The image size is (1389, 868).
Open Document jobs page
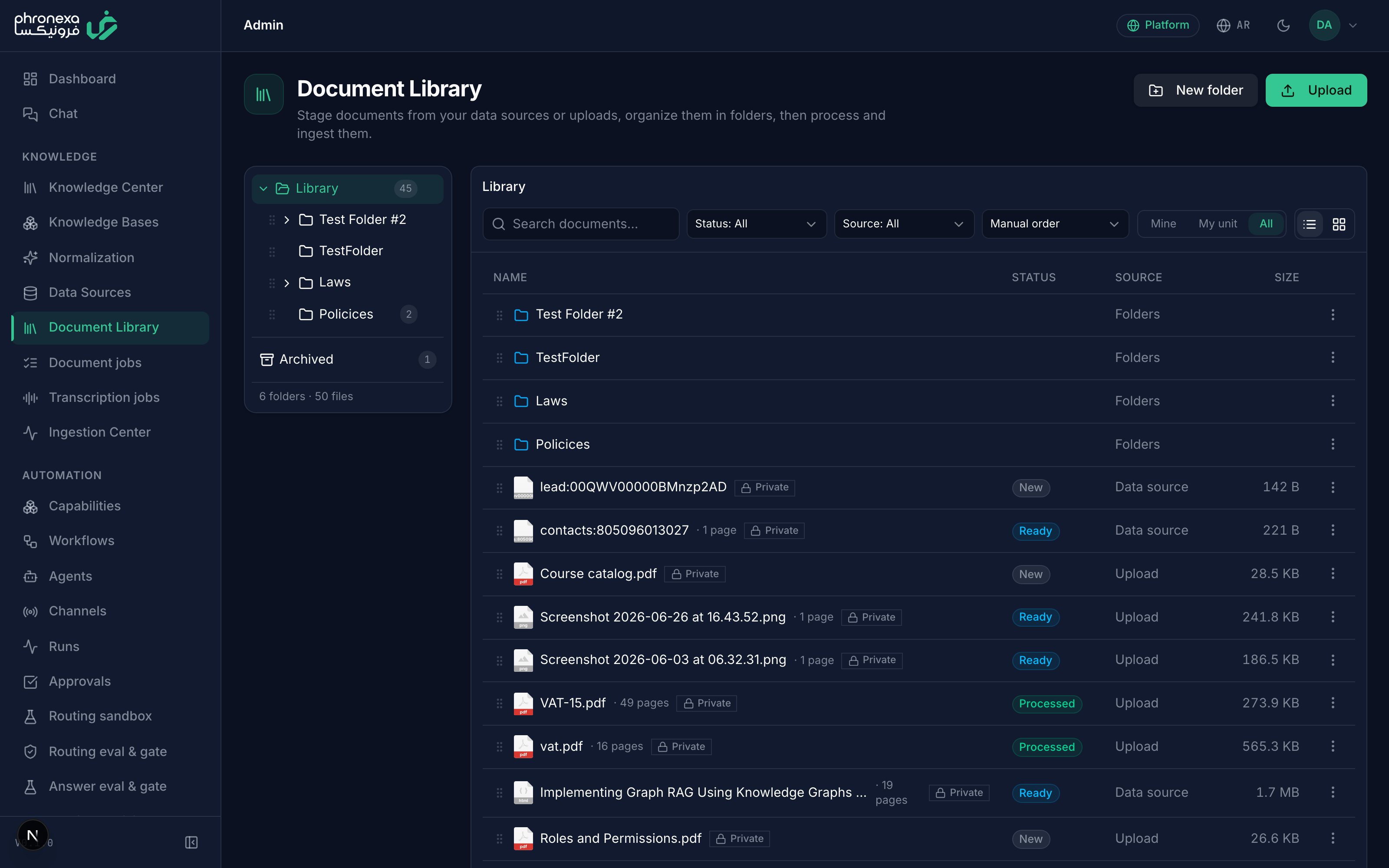pyautogui.click(x=110, y=362)
